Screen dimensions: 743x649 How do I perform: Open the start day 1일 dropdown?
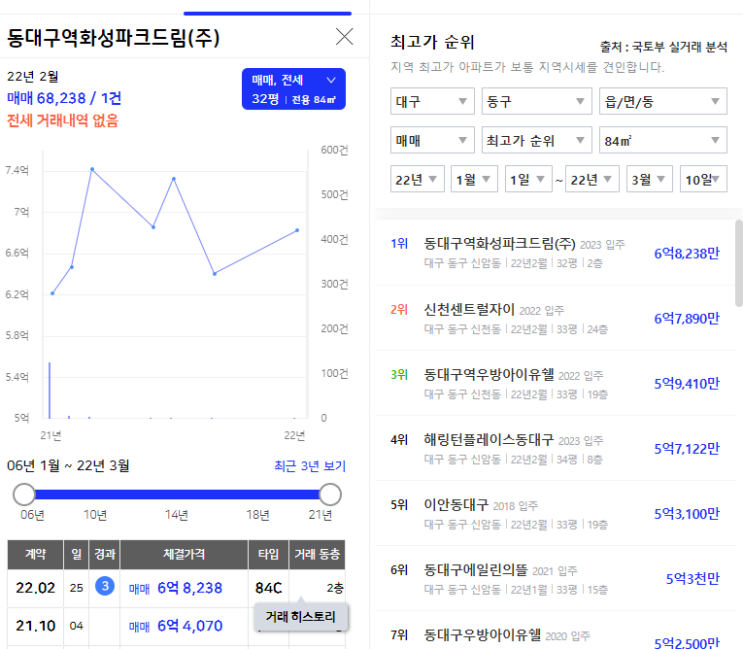coord(528,179)
